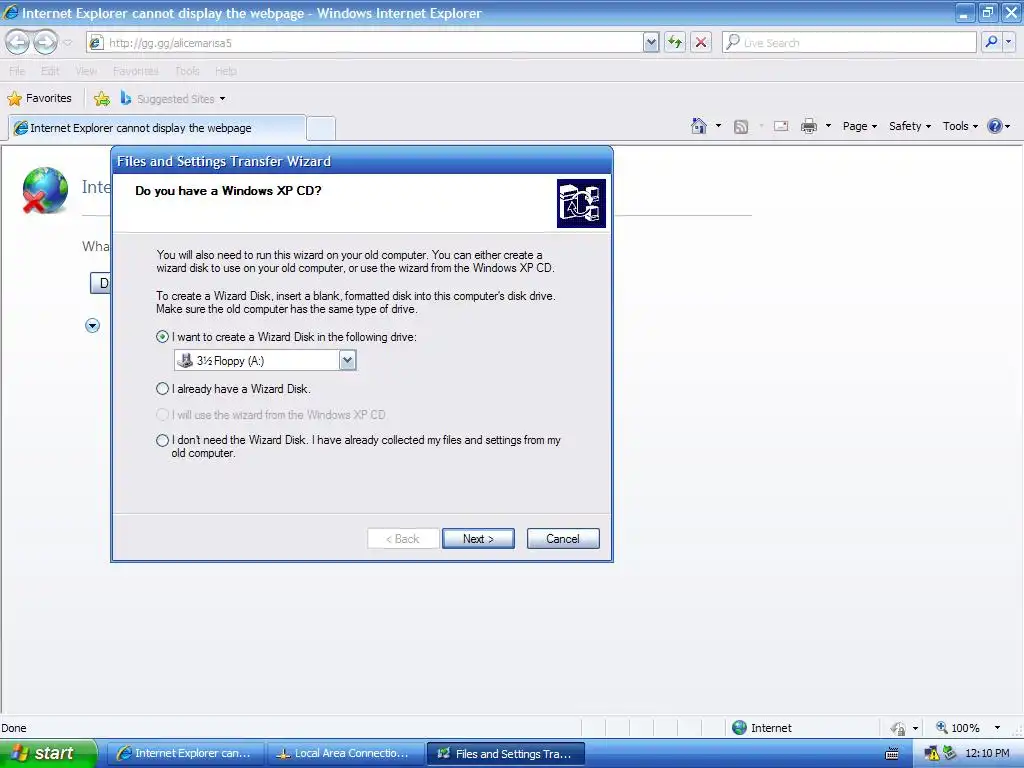Image resolution: width=1024 pixels, height=768 pixels.
Task: Open the Tools menu in menu bar
Action: click(187, 71)
